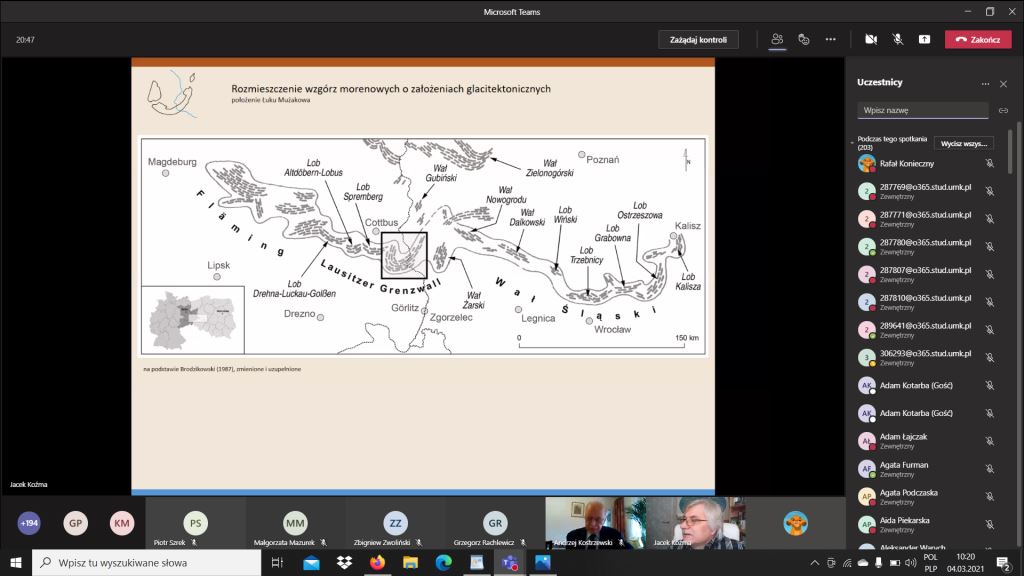
Task: Toggle the camera on or off
Action: pos(871,39)
